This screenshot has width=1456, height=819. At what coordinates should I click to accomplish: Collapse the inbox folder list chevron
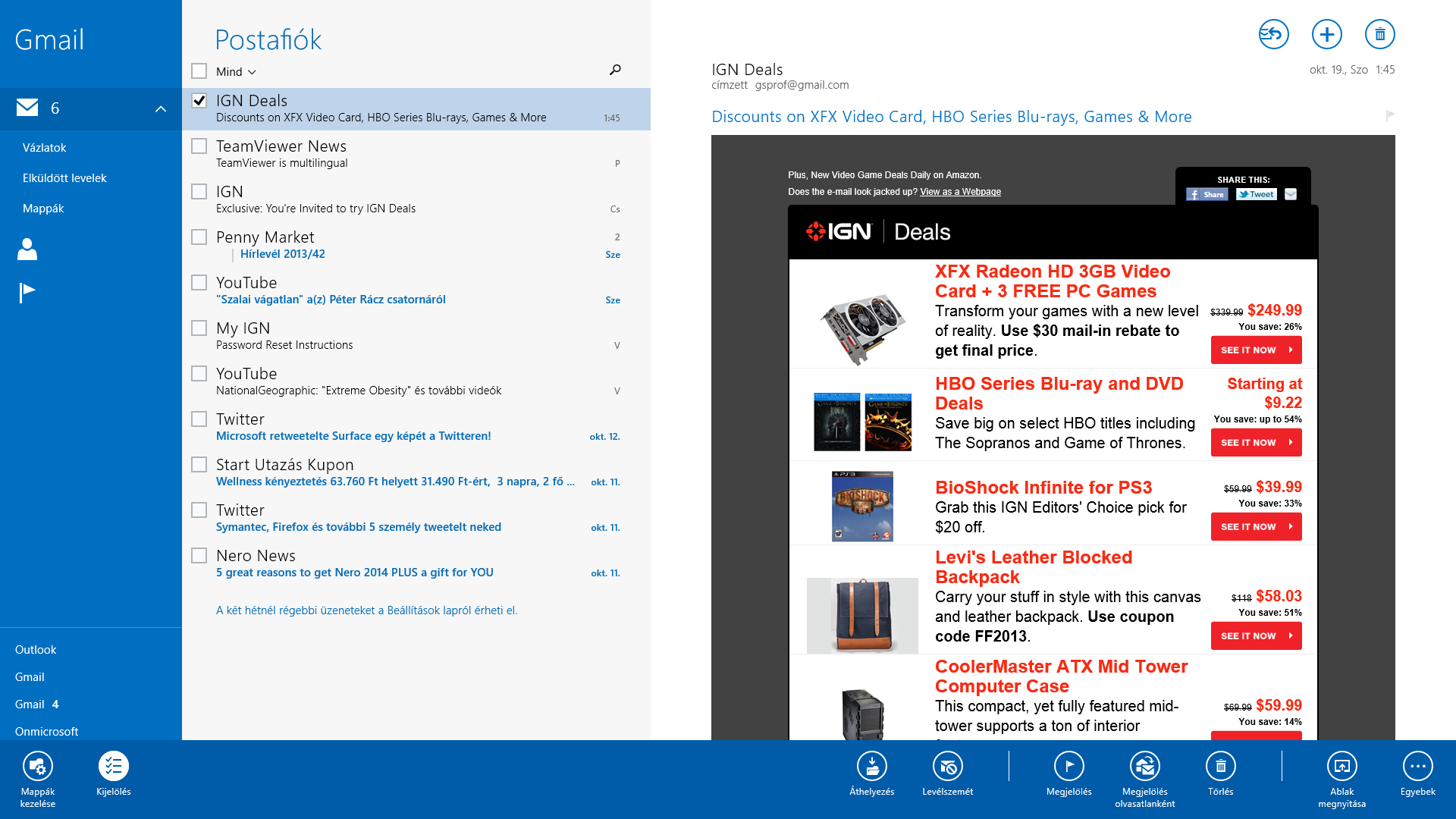point(161,108)
